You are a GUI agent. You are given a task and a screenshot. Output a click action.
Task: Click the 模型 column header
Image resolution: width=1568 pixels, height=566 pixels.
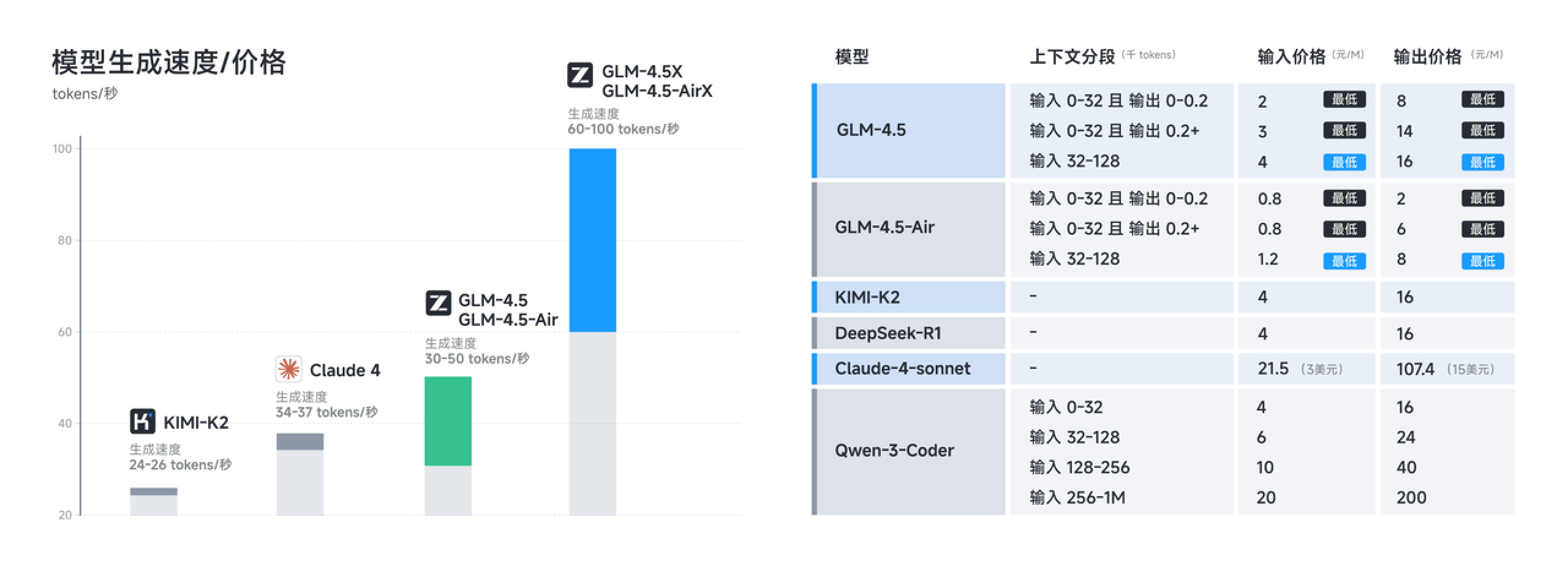point(852,57)
